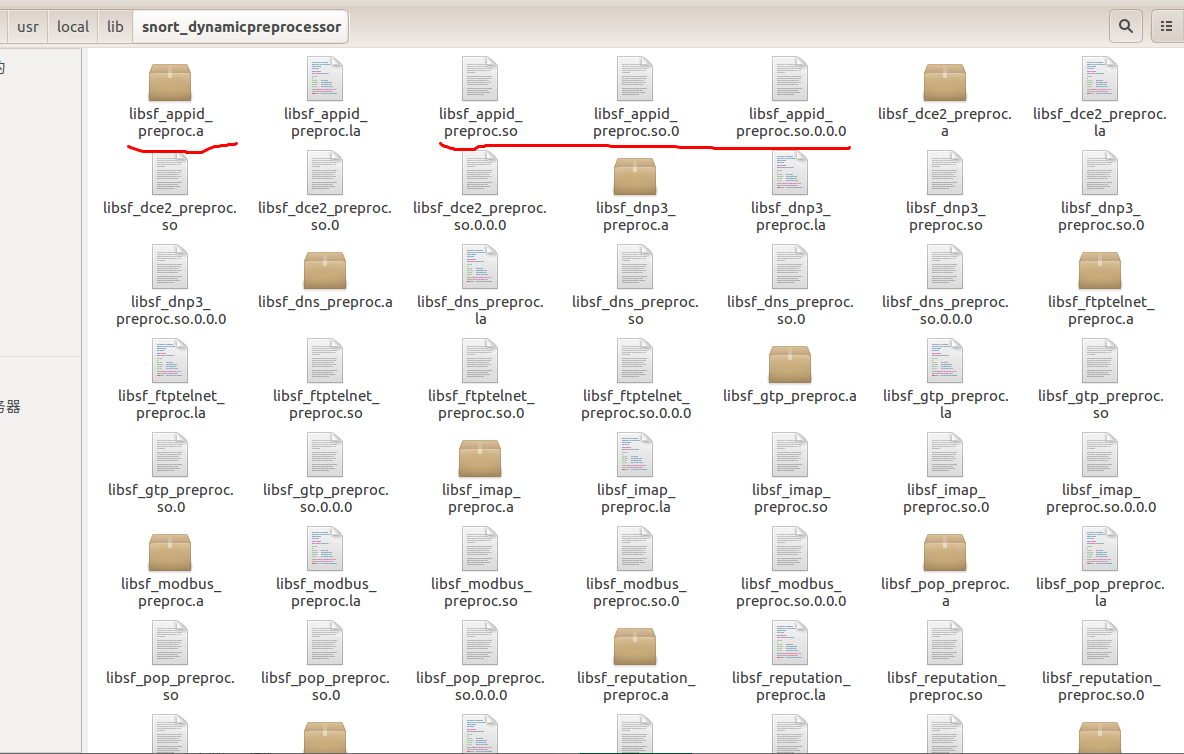Select libsf_dce2_preproc.so file icon
This screenshot has height=754, width=1184.
(x=170, y=173)
